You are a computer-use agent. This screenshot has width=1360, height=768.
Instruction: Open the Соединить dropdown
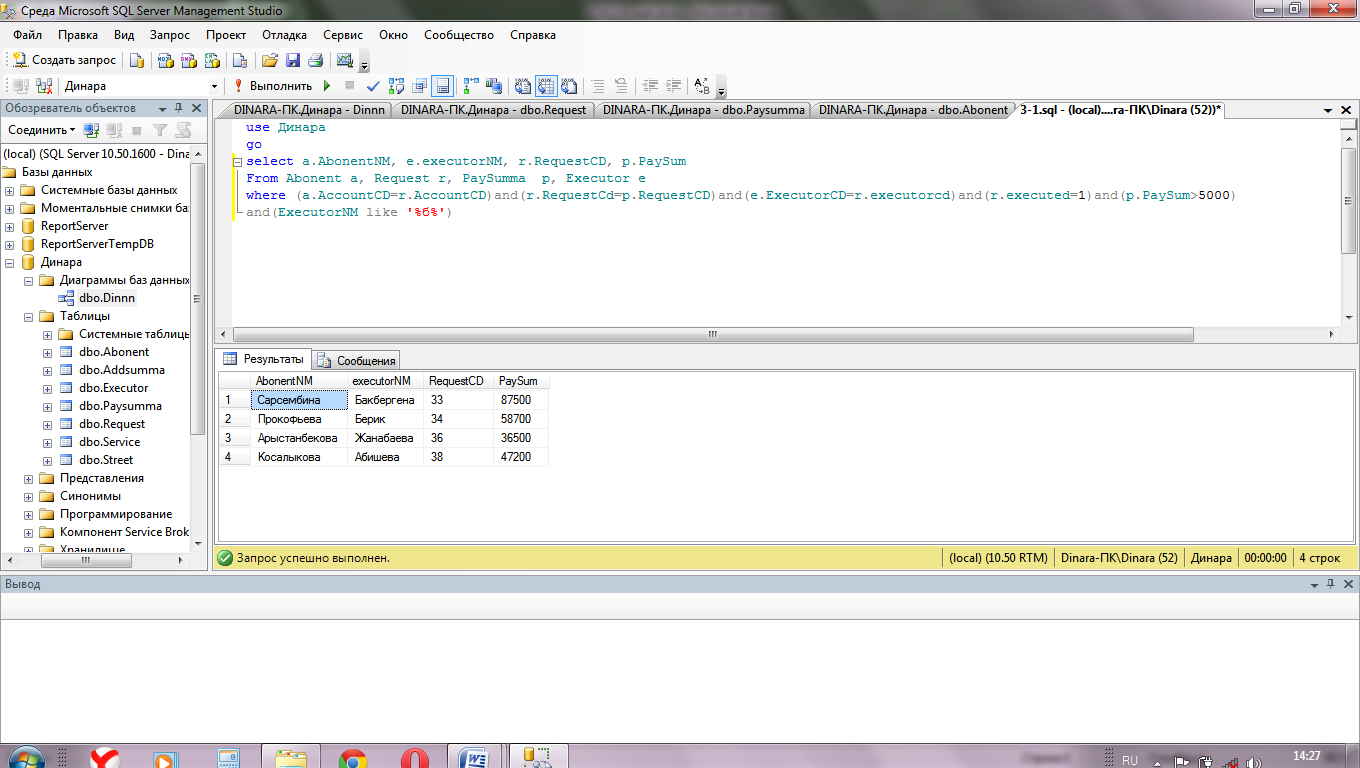point(42,130)
